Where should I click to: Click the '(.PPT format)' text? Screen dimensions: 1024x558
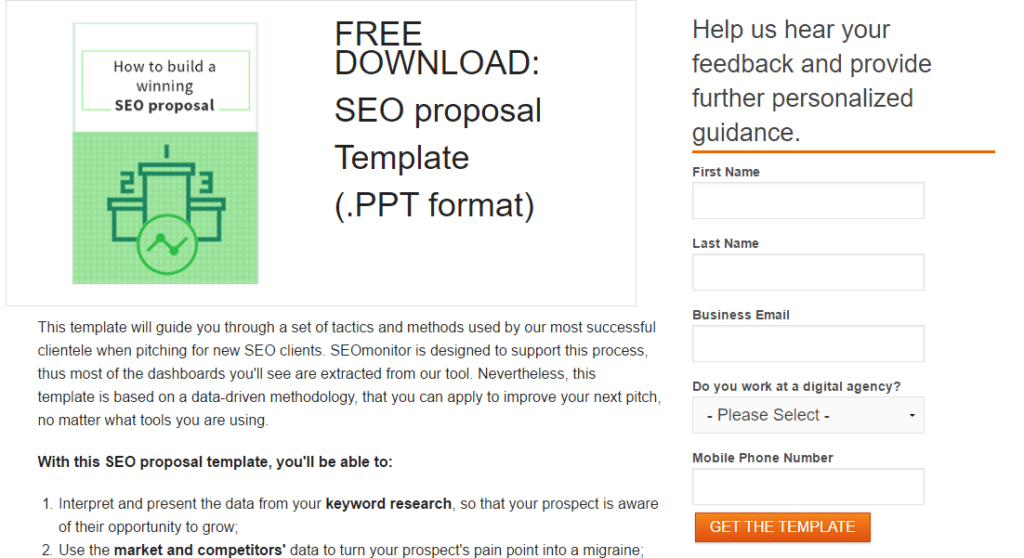(x=434, y=205)
